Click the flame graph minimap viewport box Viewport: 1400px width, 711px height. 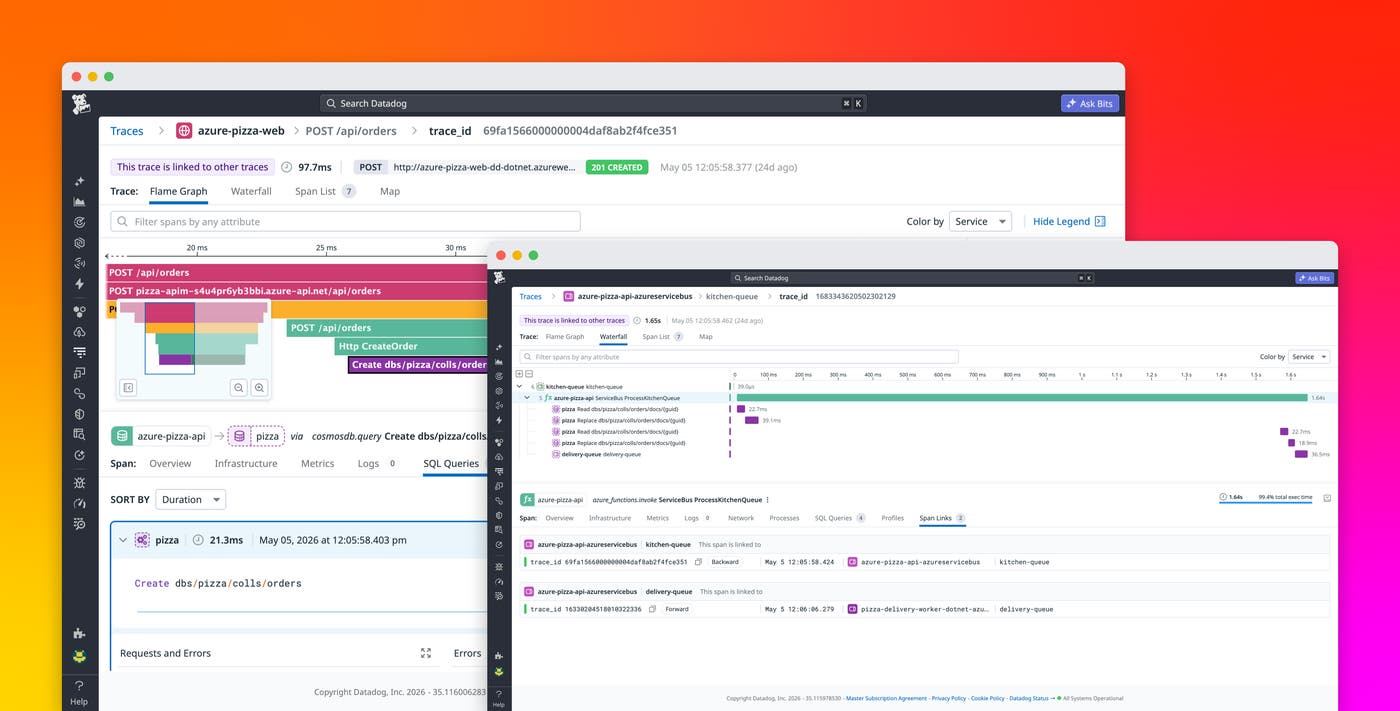point(169,339)
